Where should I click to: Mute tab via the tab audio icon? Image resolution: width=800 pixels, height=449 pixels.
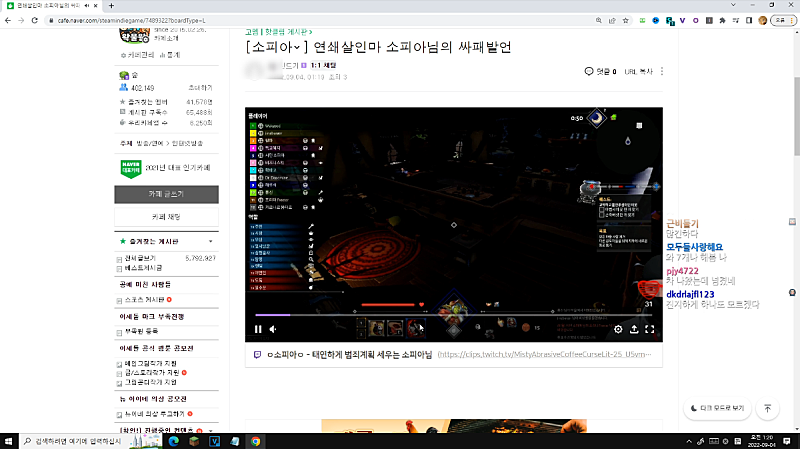(87, 6)
